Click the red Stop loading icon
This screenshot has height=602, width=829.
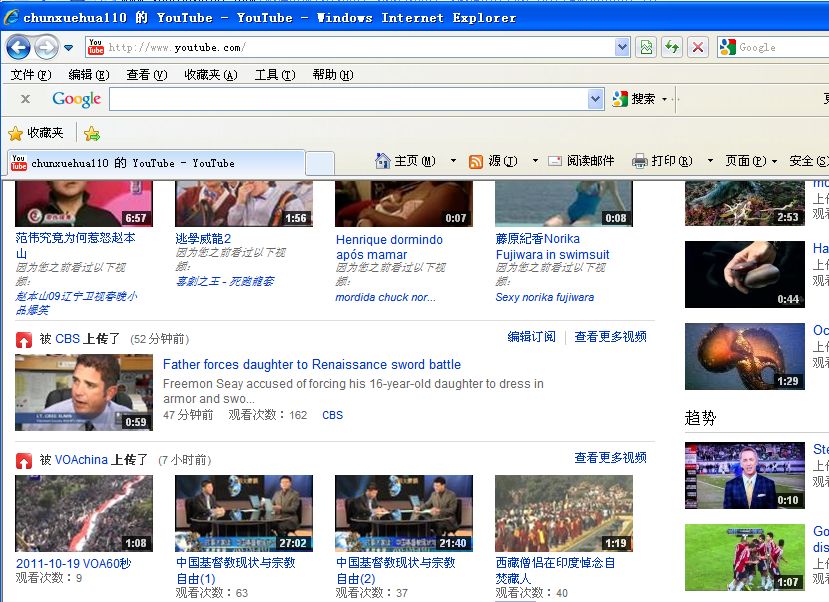click(698, 48)
